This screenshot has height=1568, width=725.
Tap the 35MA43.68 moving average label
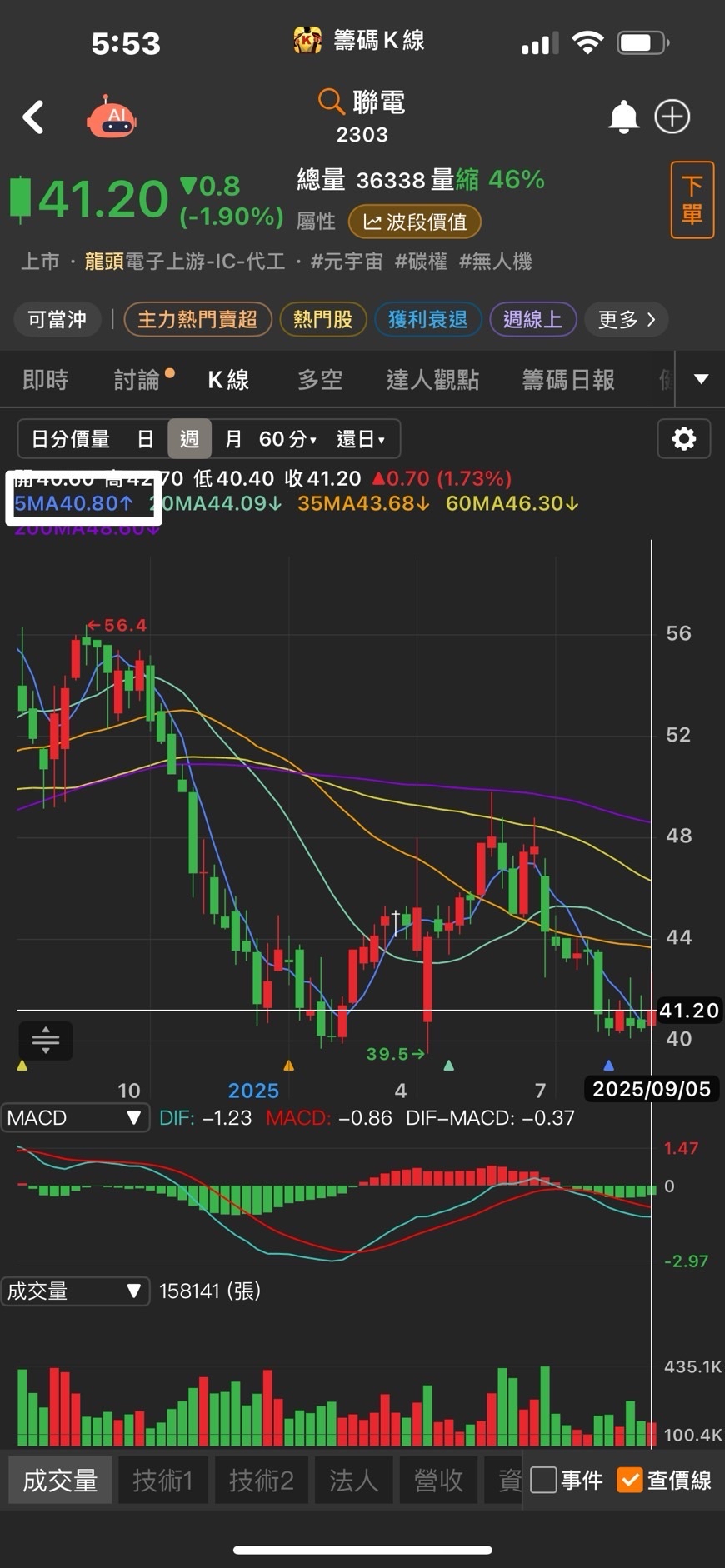363,503
